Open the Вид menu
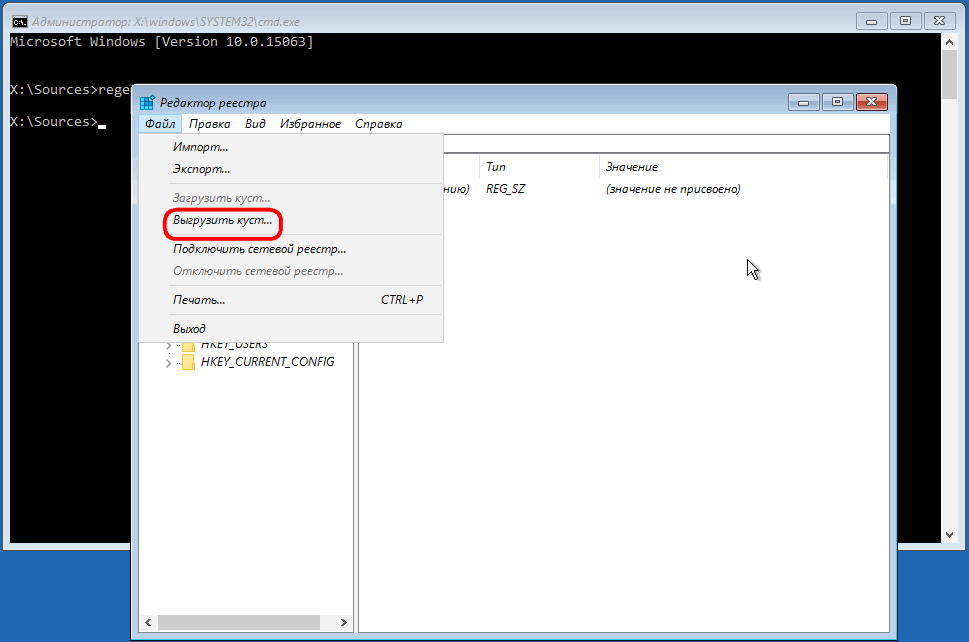Viewport: 969px width, 642px height. 255,124
